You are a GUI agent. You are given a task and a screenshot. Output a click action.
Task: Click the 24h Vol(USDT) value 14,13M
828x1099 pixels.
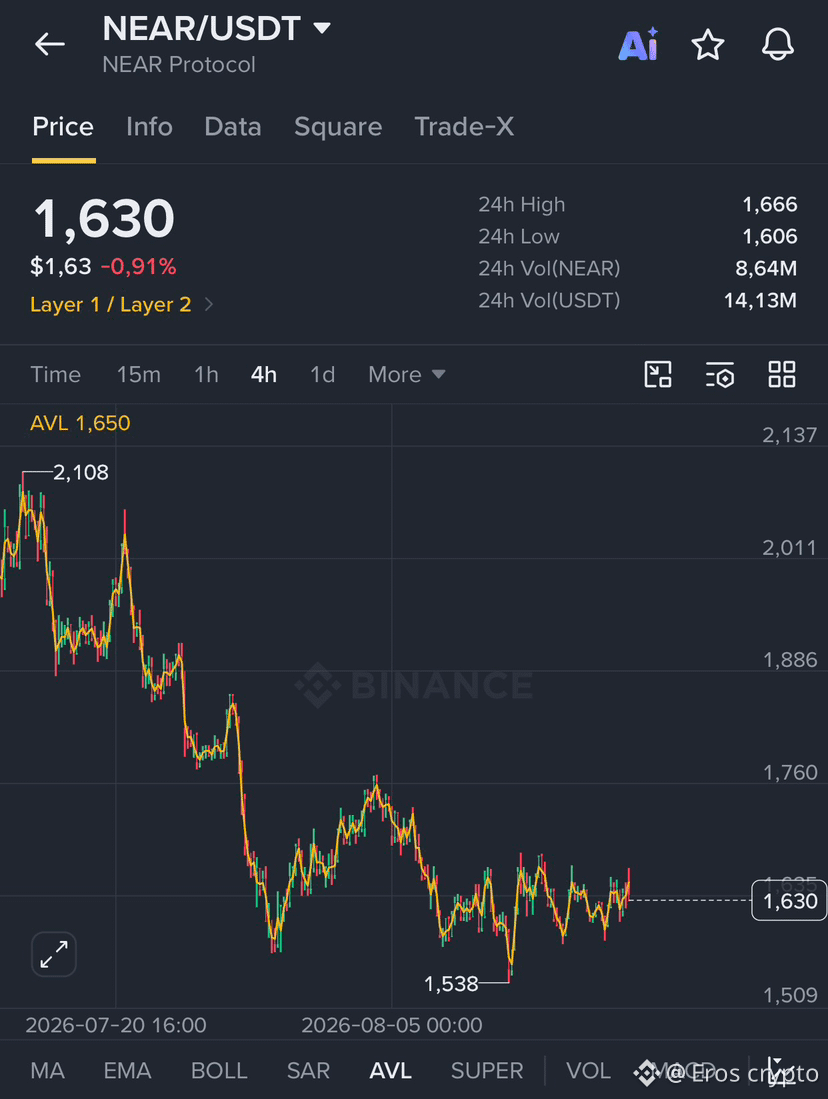(760, 301)
